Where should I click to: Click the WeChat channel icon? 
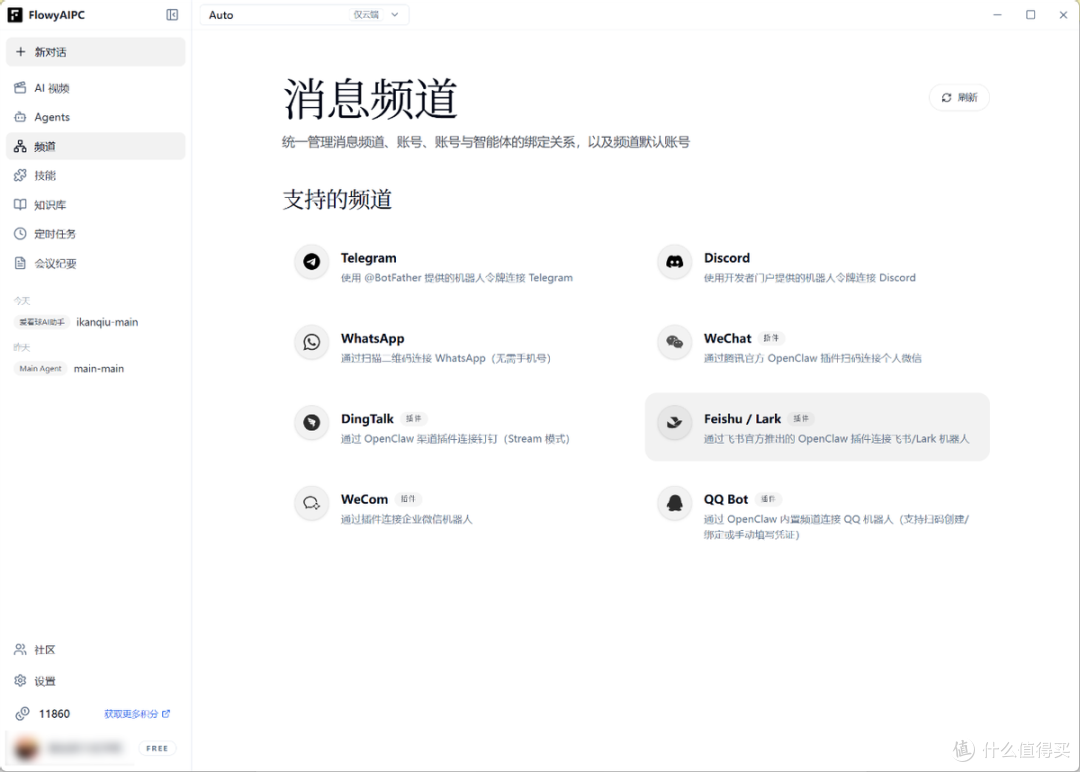[674, 342]
